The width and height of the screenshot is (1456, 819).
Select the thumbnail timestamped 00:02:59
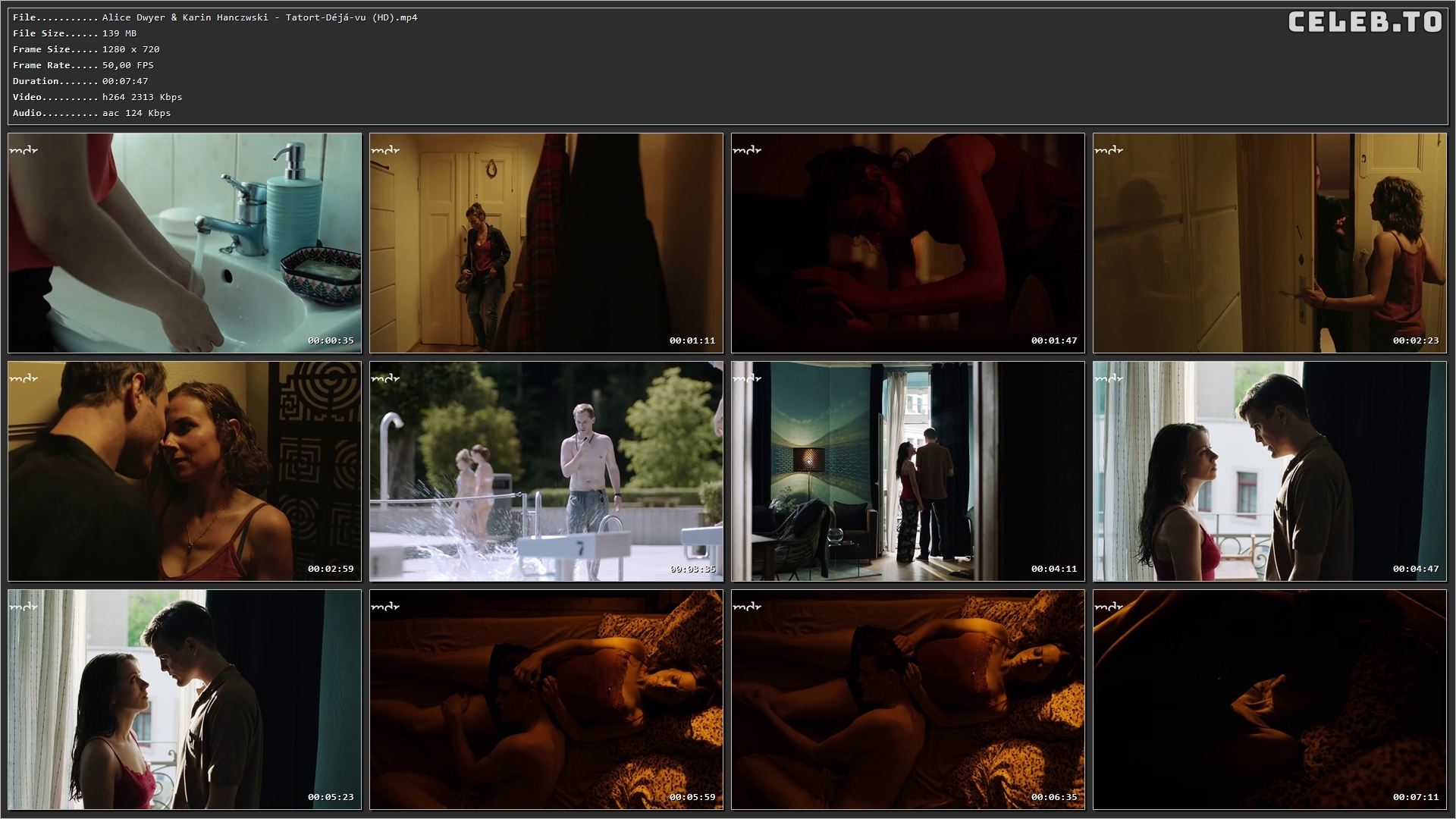tap(184, 471)
